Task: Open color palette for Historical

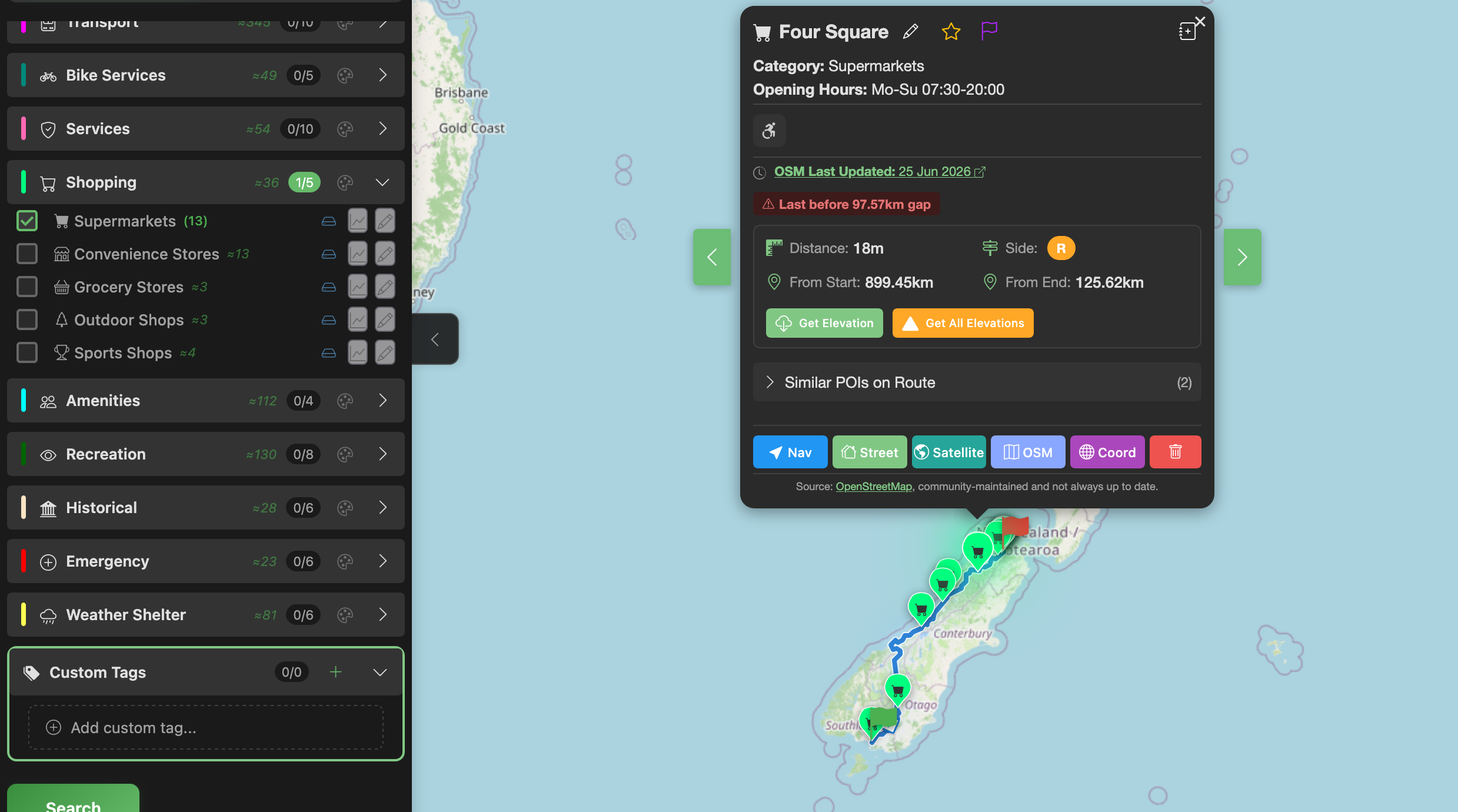Action: click(x=345, y=508)
